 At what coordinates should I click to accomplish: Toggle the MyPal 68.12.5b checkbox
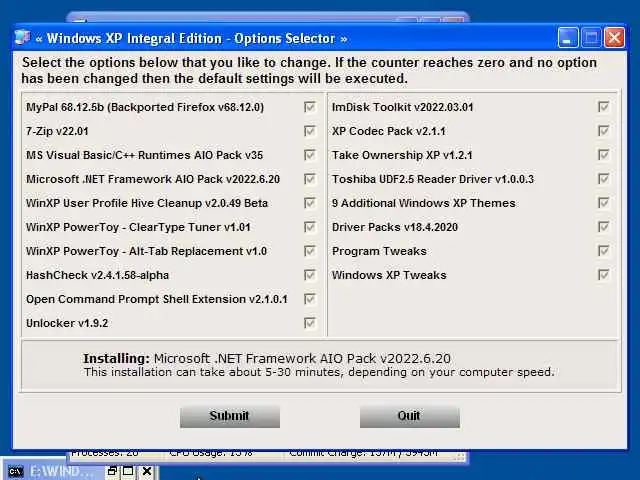click(310, 107)
